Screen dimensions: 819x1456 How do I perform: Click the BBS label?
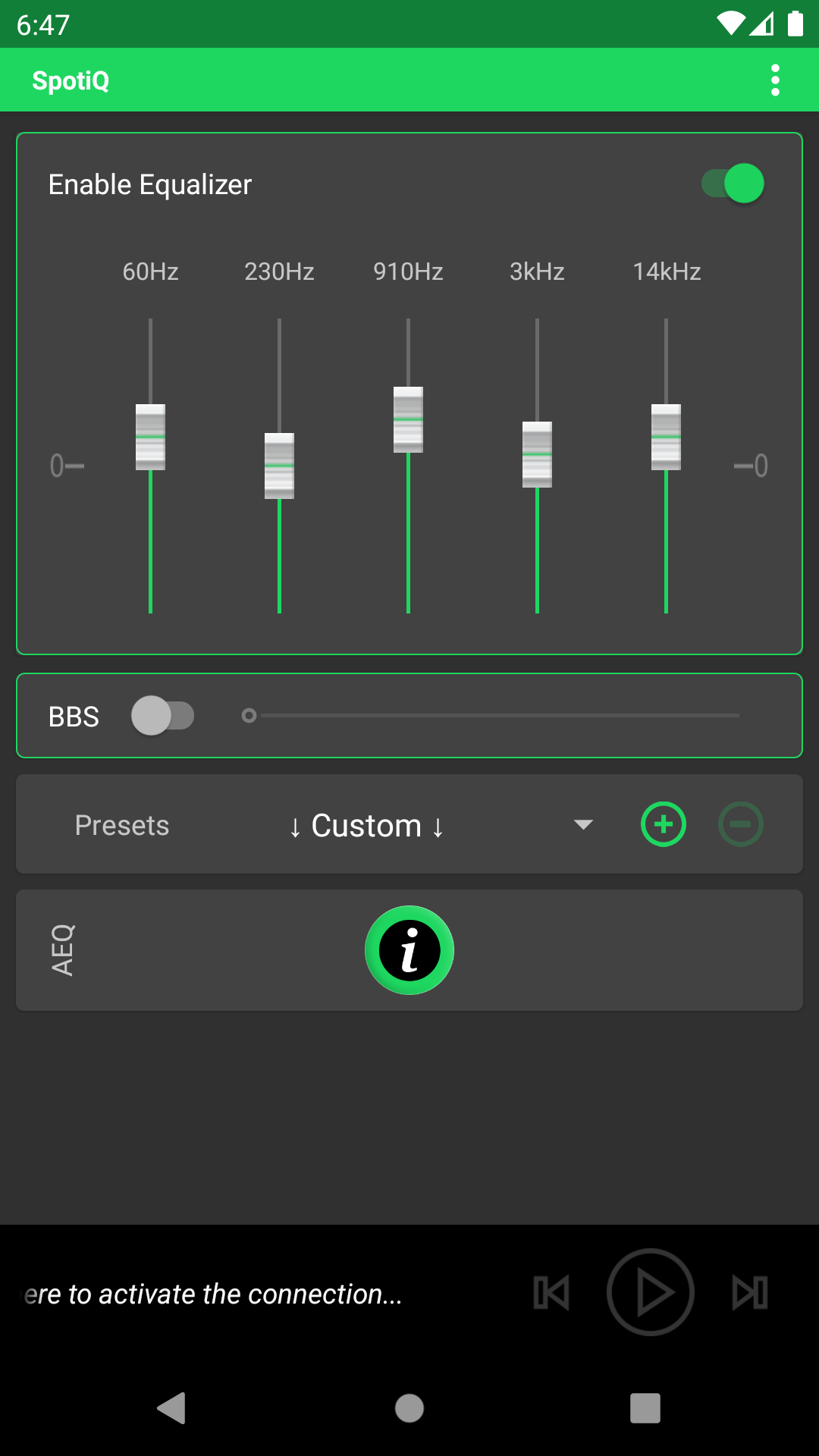point(74,717)
